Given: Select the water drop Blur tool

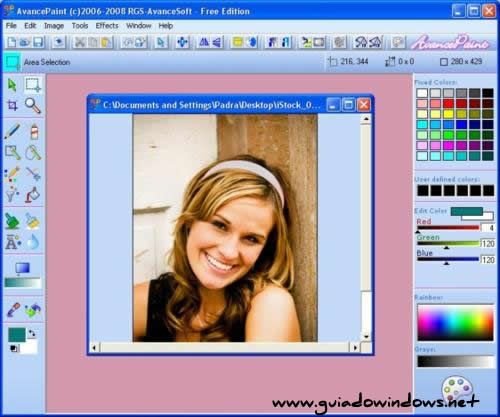Looking at the screenshot, I should coord(33,242).
